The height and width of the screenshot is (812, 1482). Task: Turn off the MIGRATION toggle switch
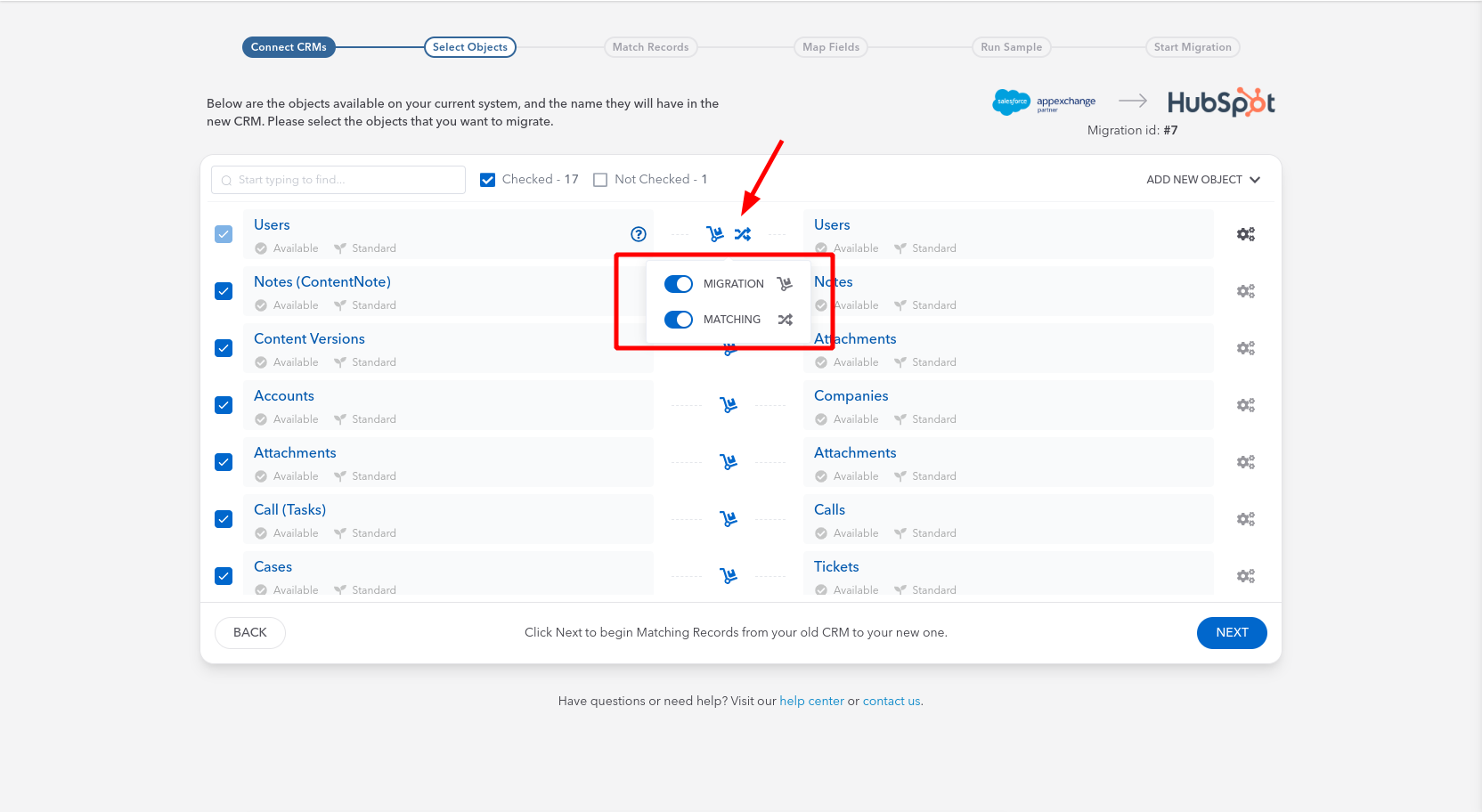(679, 284)
